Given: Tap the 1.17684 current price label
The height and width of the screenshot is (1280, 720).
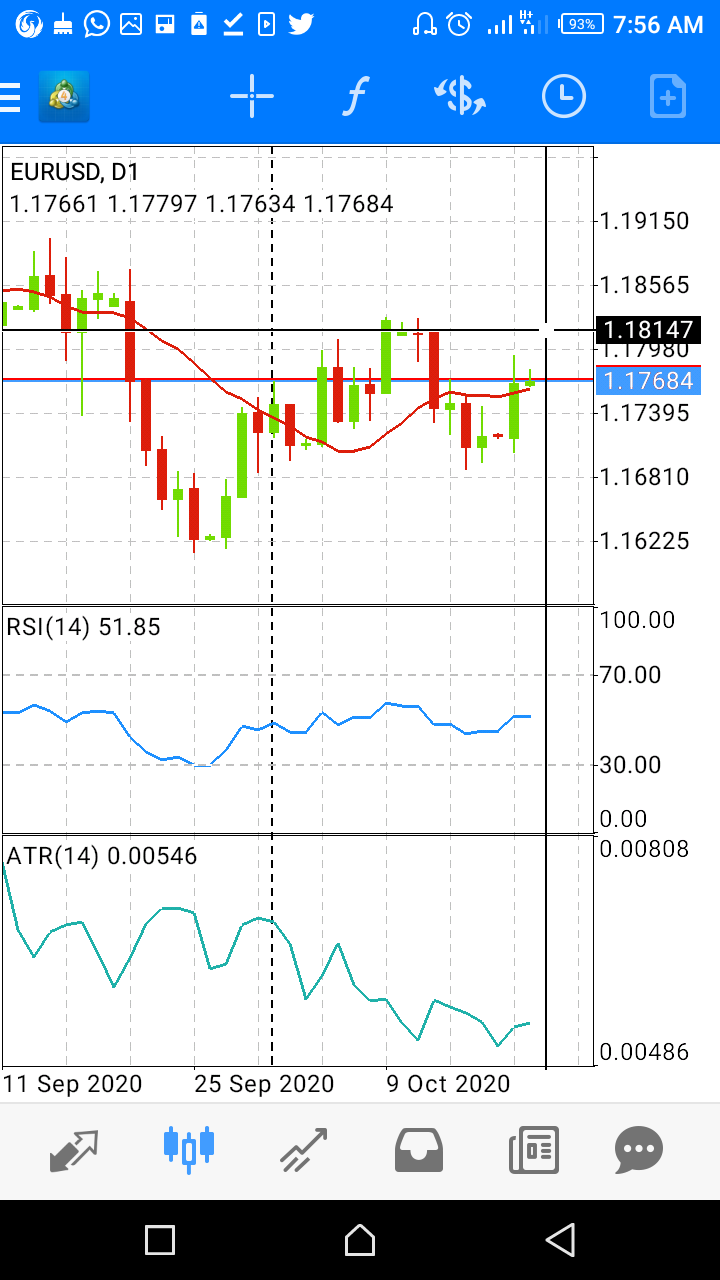Looking at the screenshot, I should click(648, 380).
